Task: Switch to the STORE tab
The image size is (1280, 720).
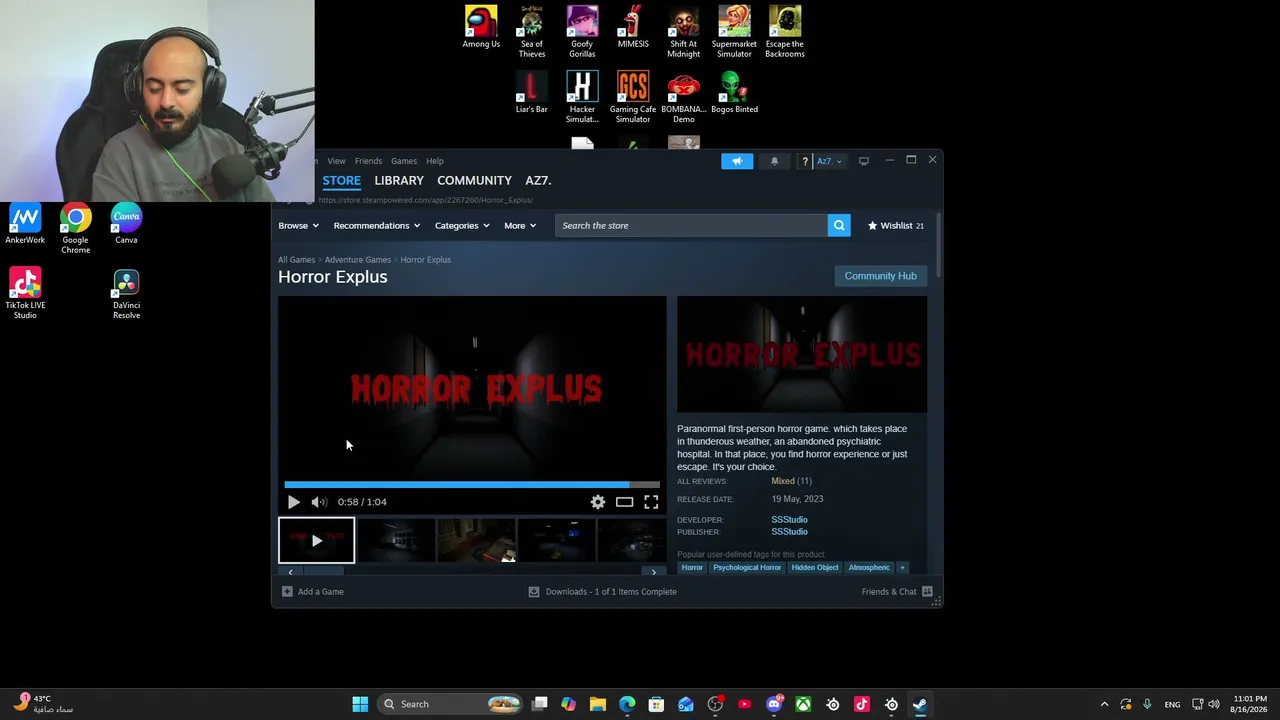Action: tap(341, 181)
